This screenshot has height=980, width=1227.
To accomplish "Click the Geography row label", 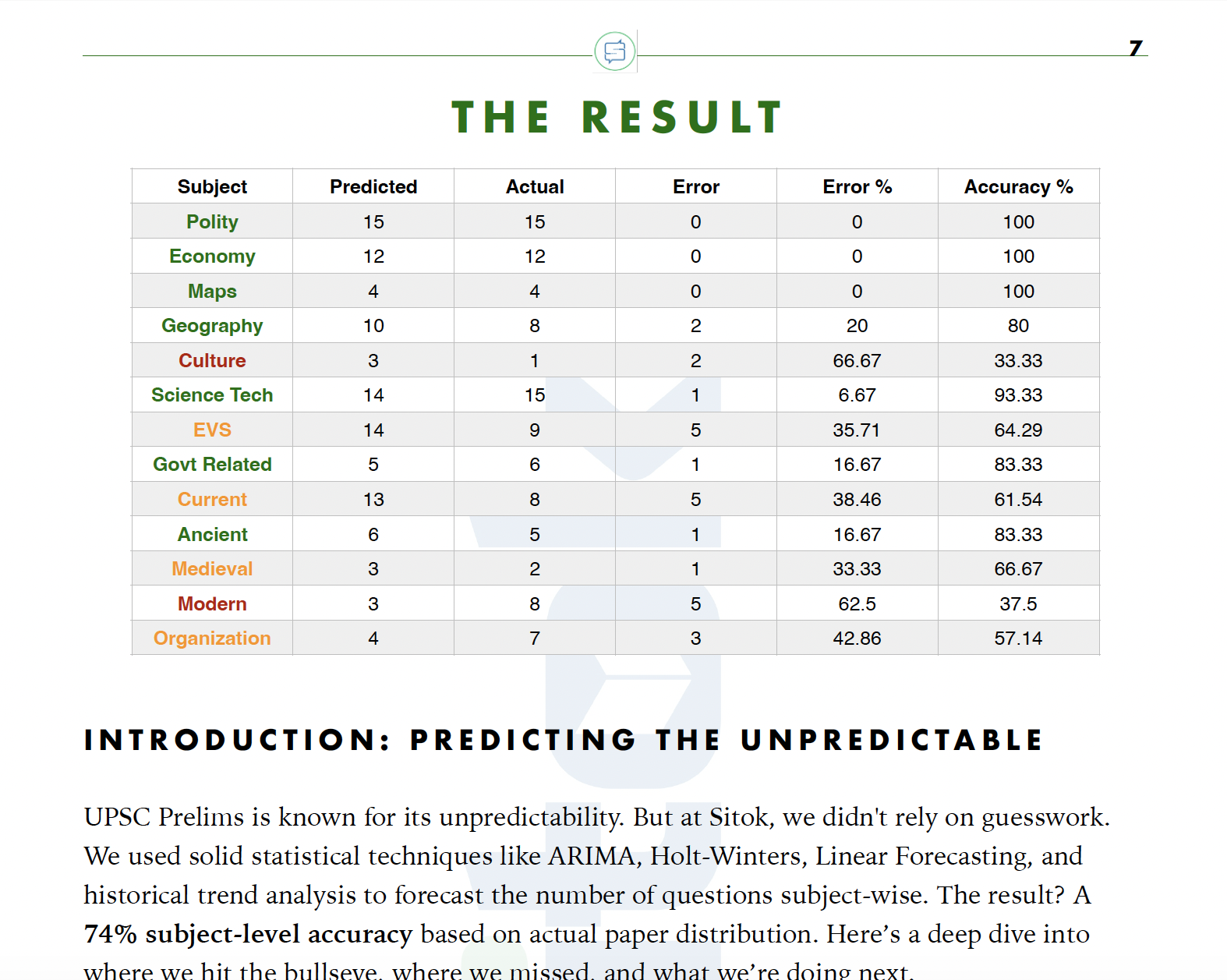I will point(212,326).
